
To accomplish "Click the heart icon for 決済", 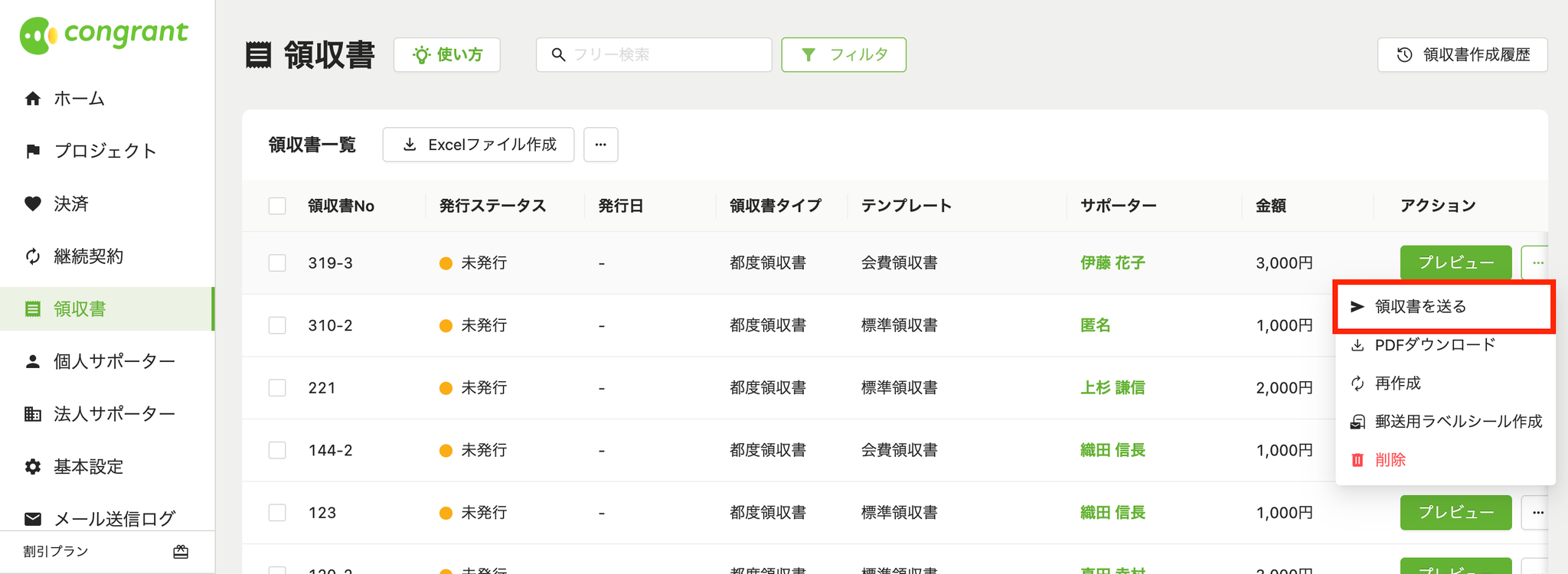I will pyautogui.click(x=32, y=204).
